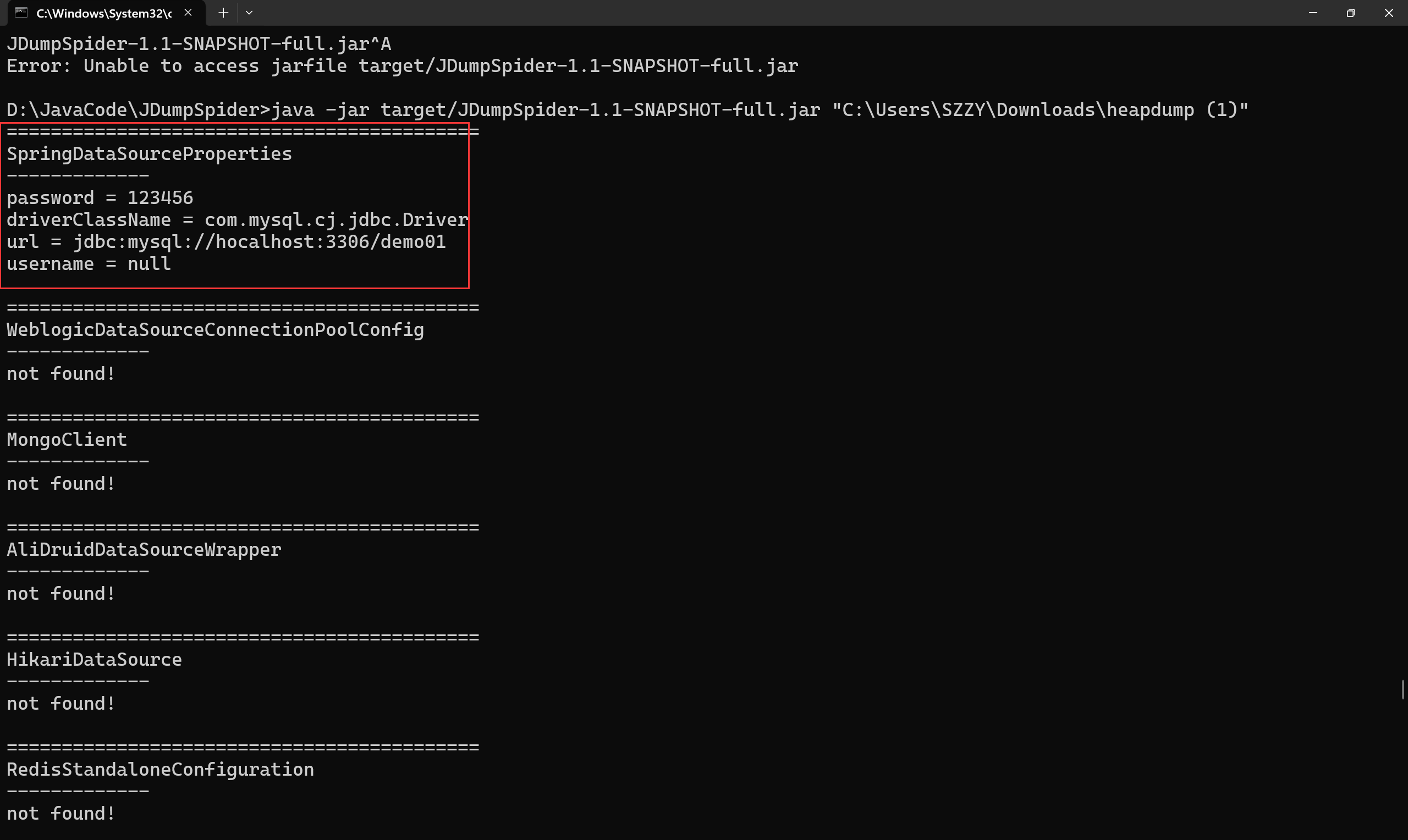Click the jdbc:mysql url line

(x=226, y=242)
